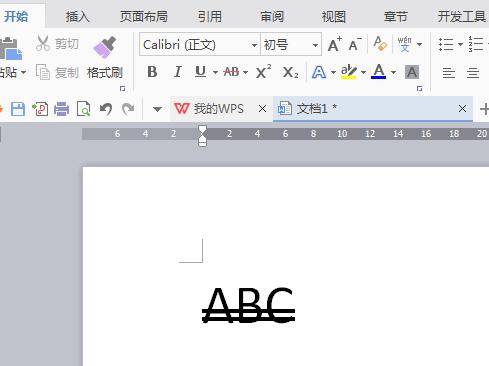Center align paragraph text

pyautogui.click(x=473, y=72)
